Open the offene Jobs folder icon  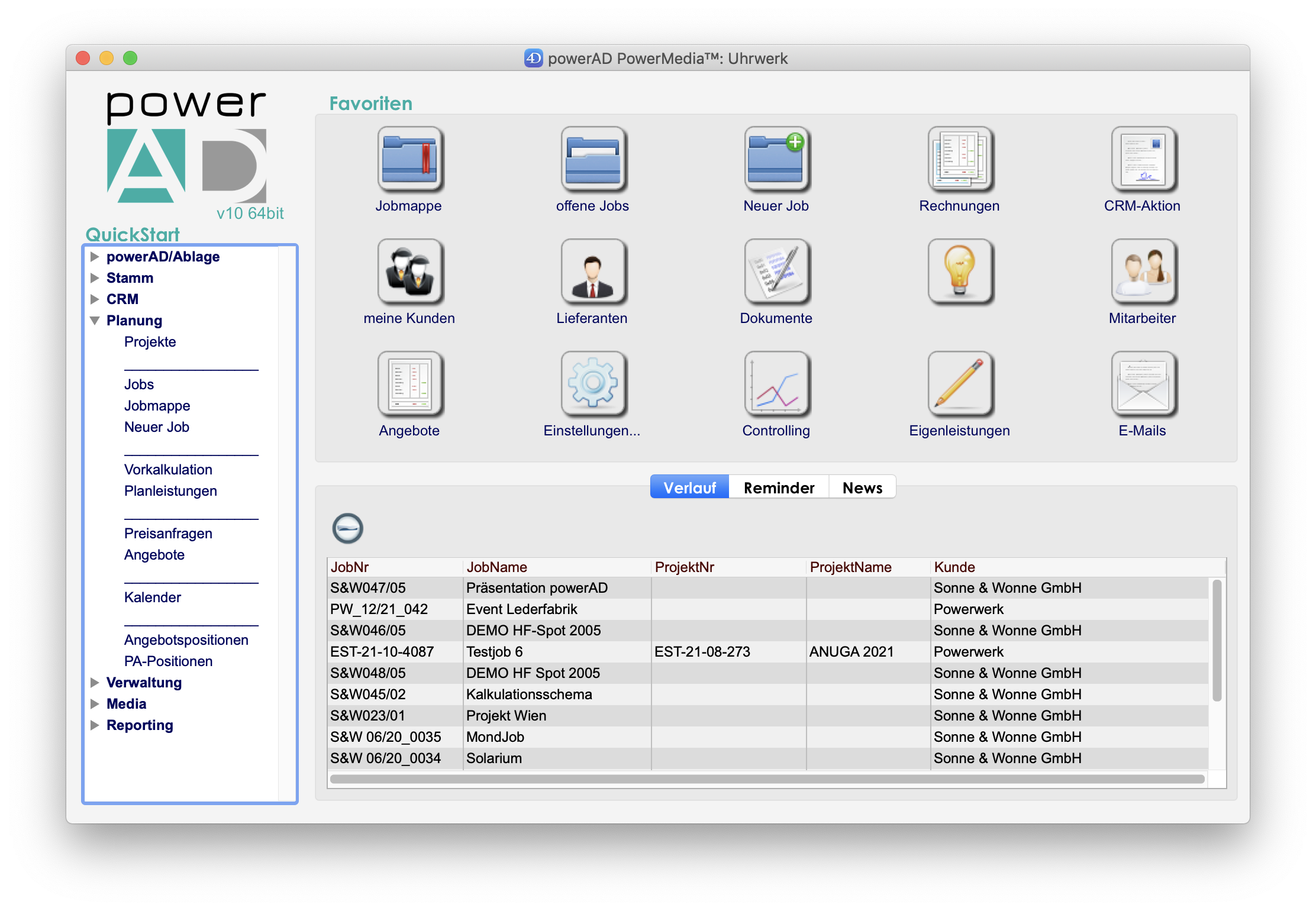(594, 159)
